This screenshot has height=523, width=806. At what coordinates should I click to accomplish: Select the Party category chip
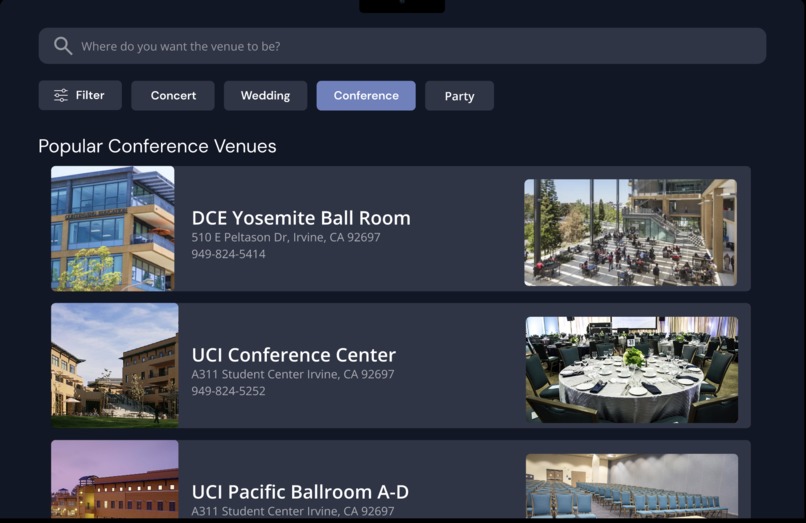tap(460, 96)
